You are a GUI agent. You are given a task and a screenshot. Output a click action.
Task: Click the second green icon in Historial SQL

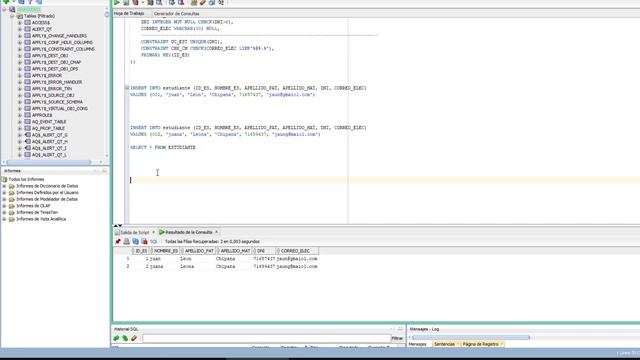pos(125,338)
